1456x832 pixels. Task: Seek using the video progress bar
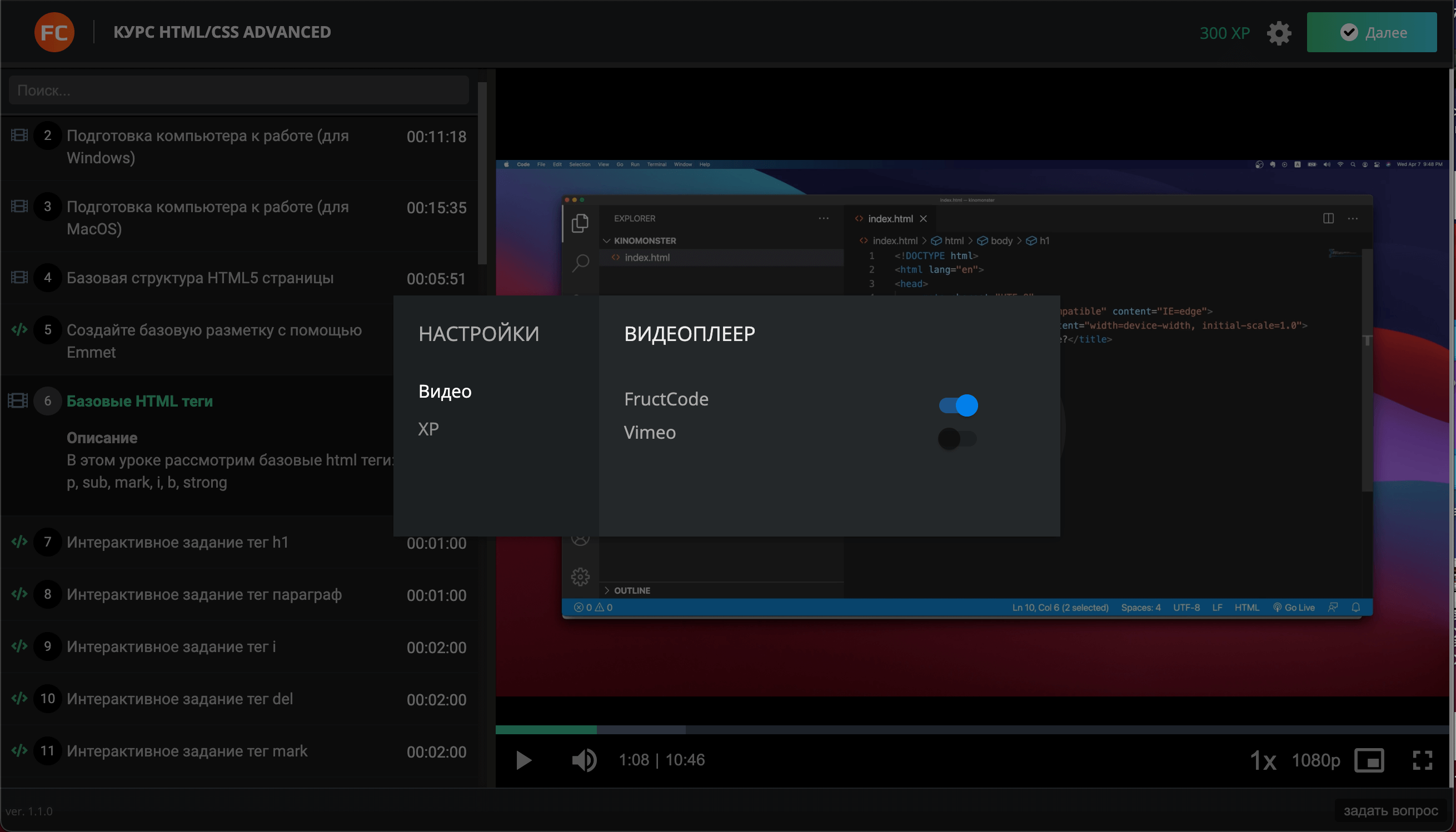tap(972, 730)
